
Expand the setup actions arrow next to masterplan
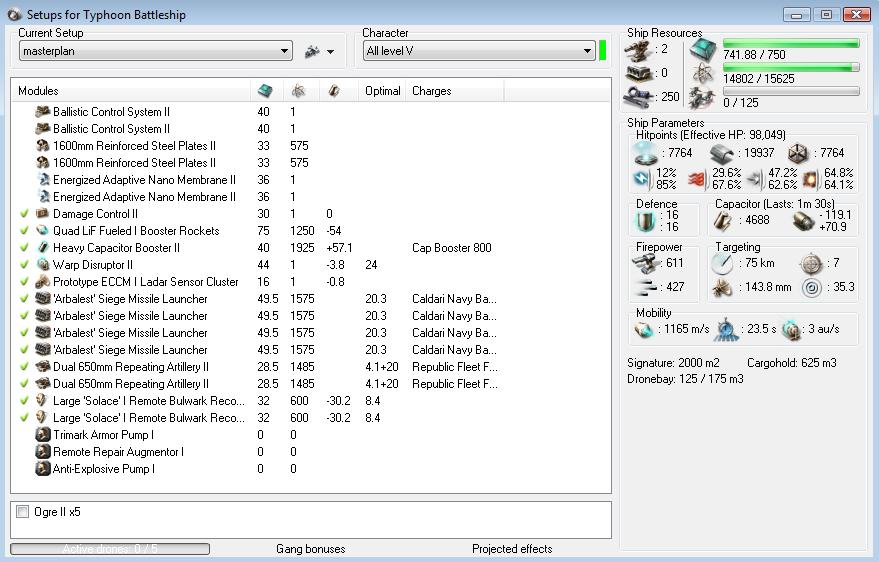pos(331,52)
